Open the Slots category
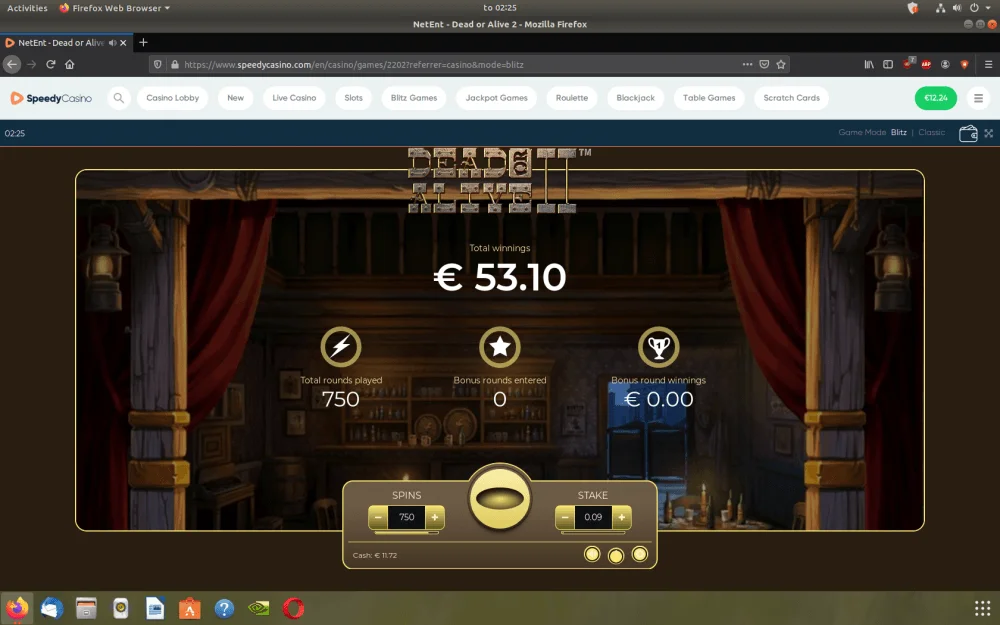This screenshot has width=1000, height=625. click(353, 98)
